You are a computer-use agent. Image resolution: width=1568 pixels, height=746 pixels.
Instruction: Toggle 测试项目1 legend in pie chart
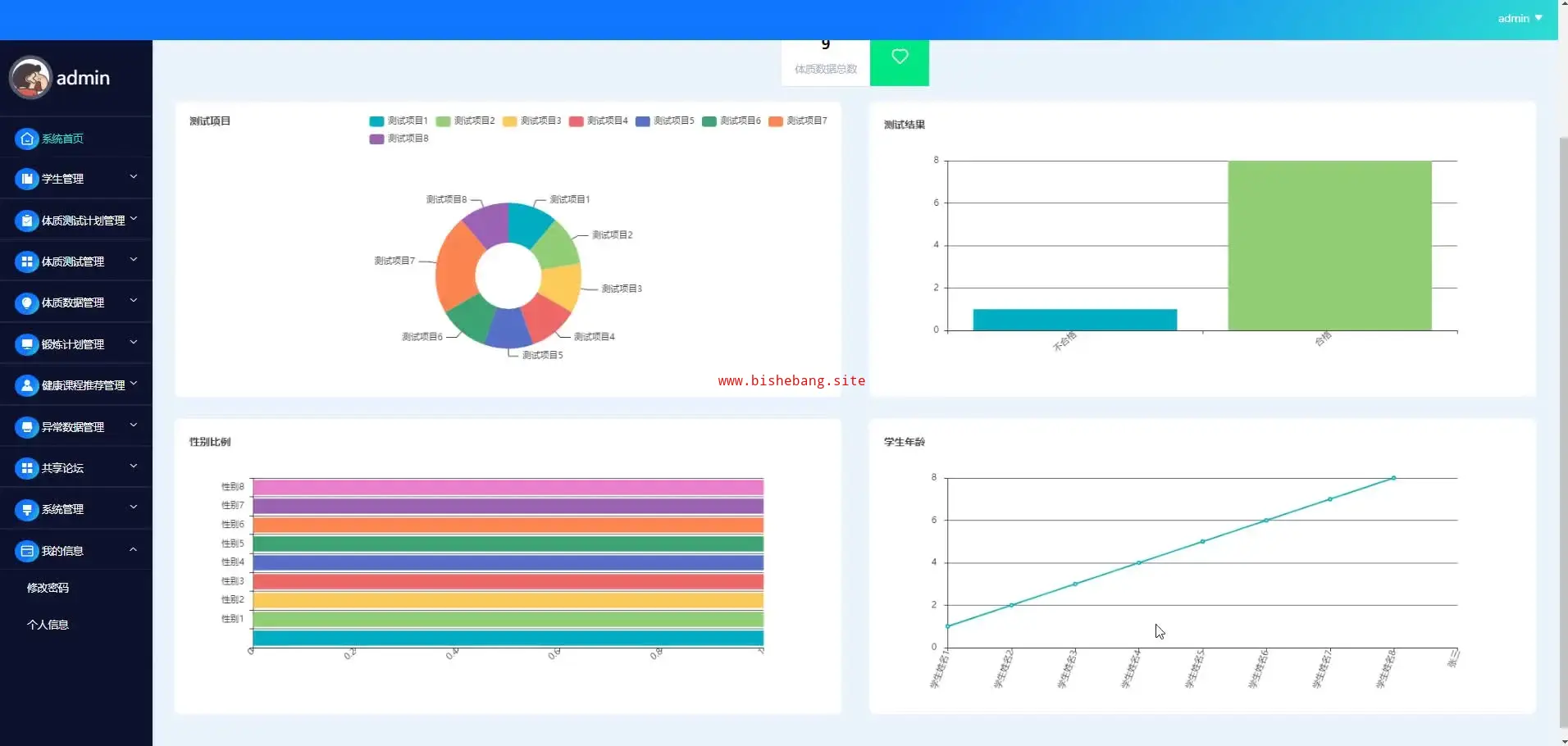399,121
